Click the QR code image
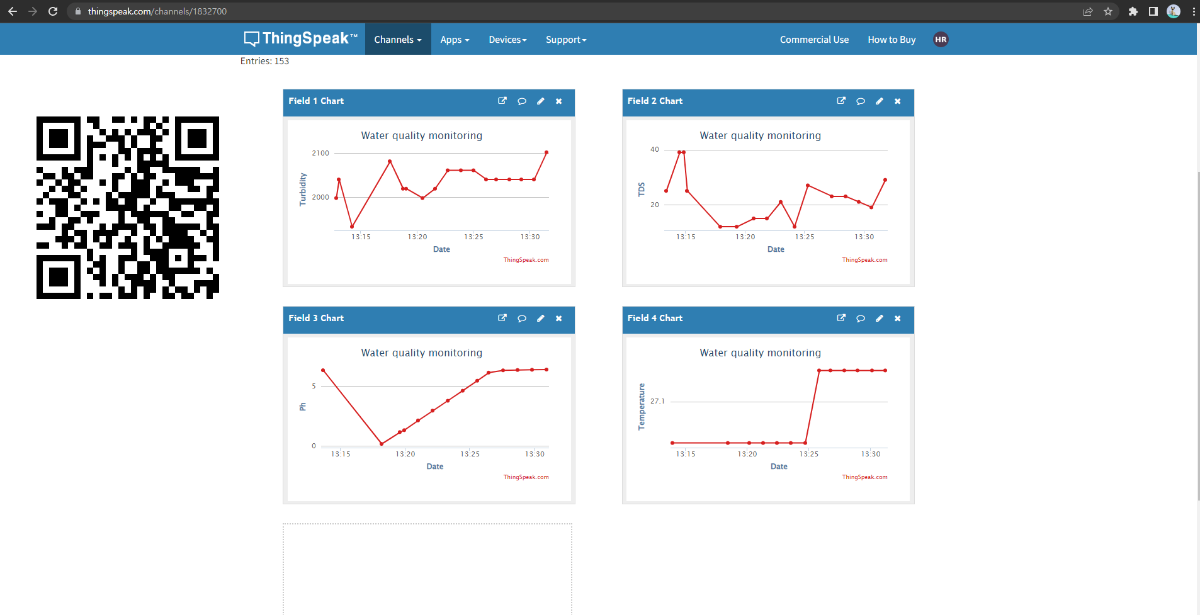The image size is (1200, 615). point(127,207)
